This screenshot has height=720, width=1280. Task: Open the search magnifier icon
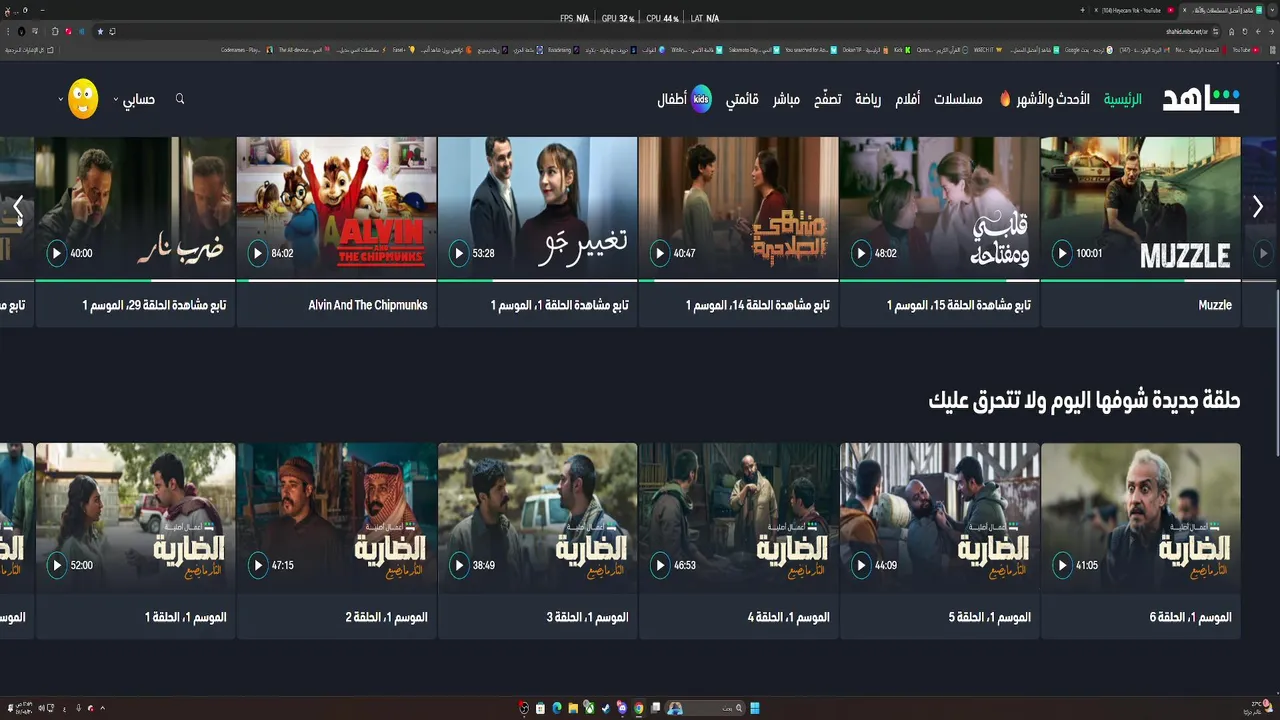pos(180,99)
